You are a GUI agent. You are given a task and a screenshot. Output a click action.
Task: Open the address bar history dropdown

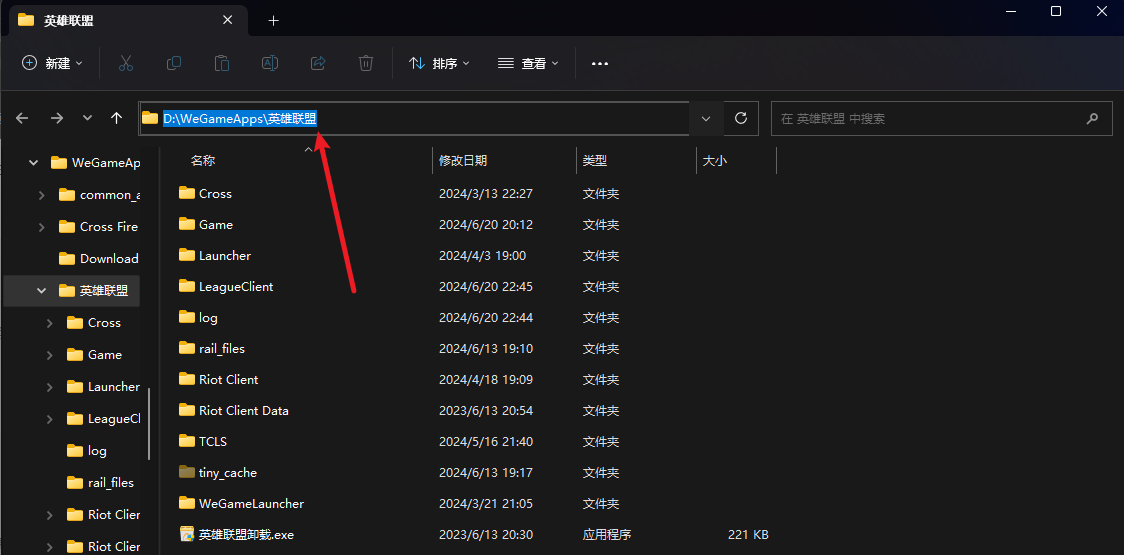(x=706, y=118)
